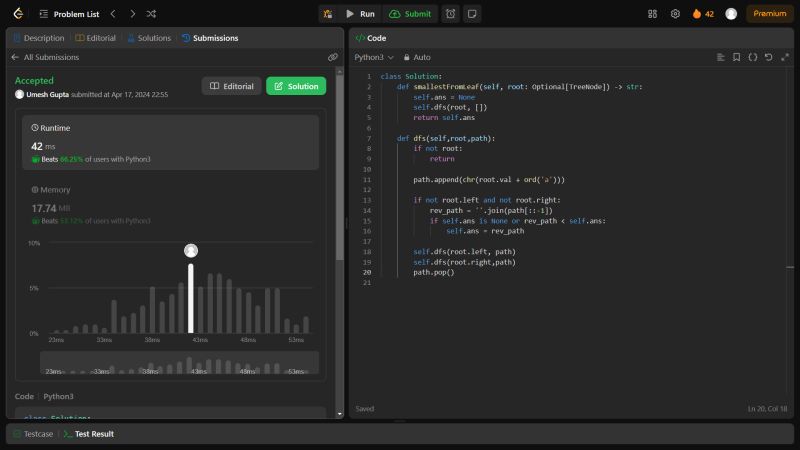
Task: Copy the submission link icon
Action: click(x=333, y=57)
